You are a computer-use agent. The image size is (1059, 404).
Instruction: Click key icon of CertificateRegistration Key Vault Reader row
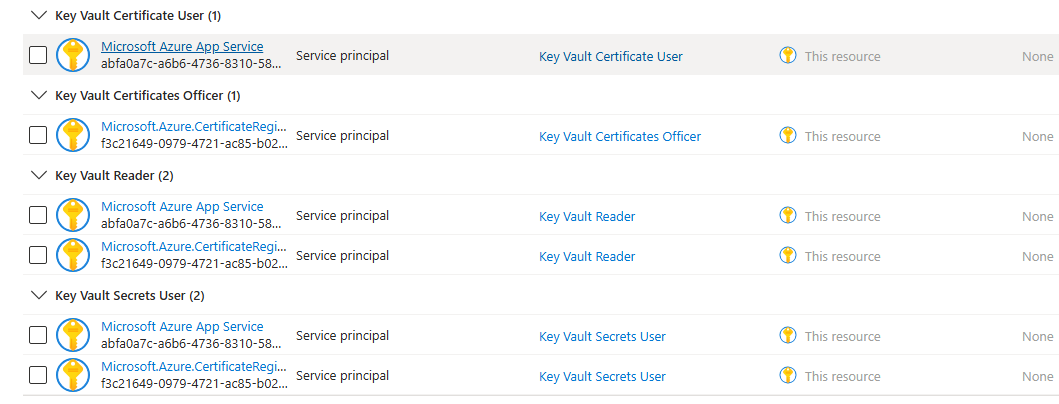[x=73, y=255]
